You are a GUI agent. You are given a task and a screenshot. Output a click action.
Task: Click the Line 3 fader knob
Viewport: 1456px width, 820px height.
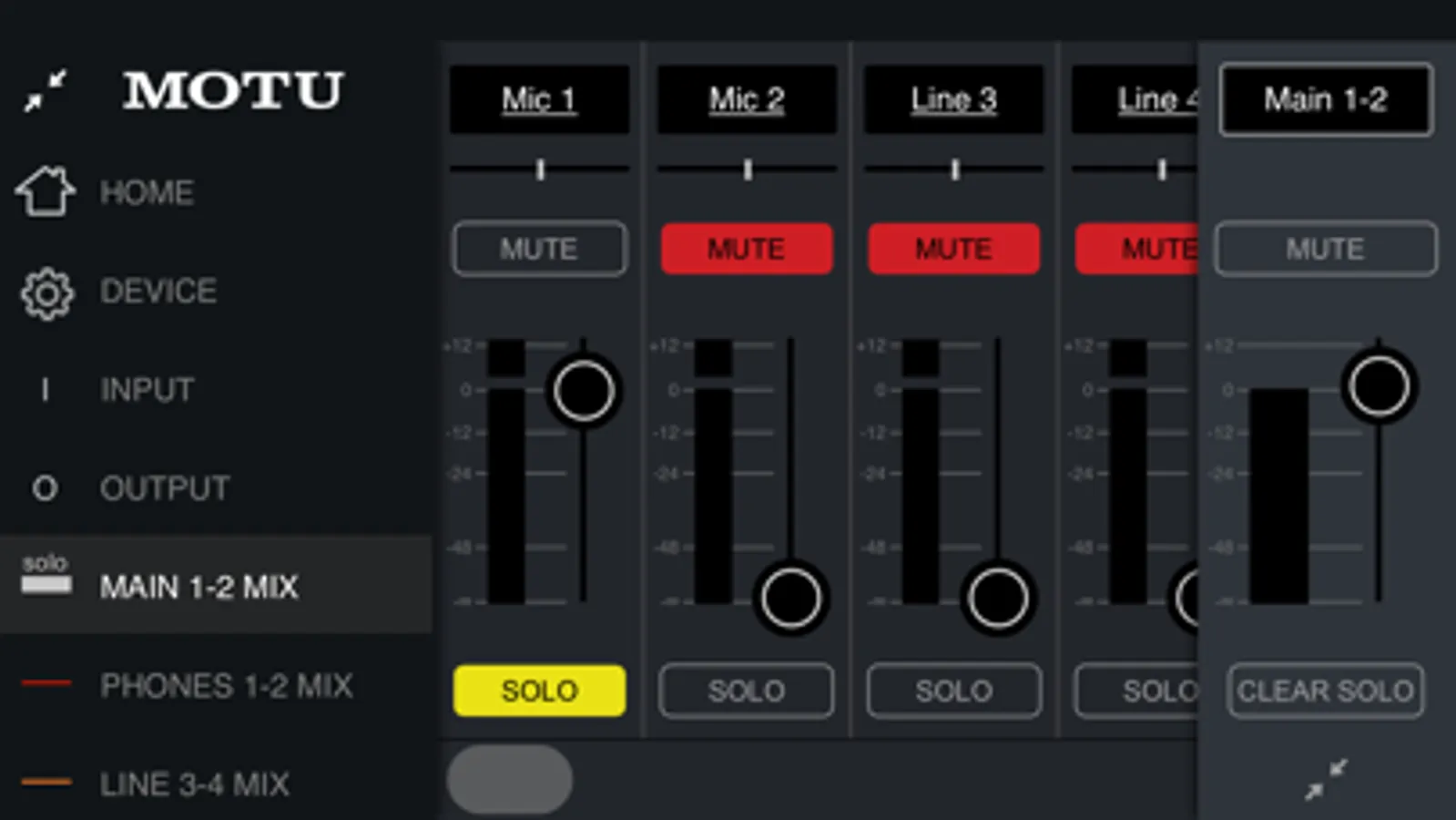(998, 598)
